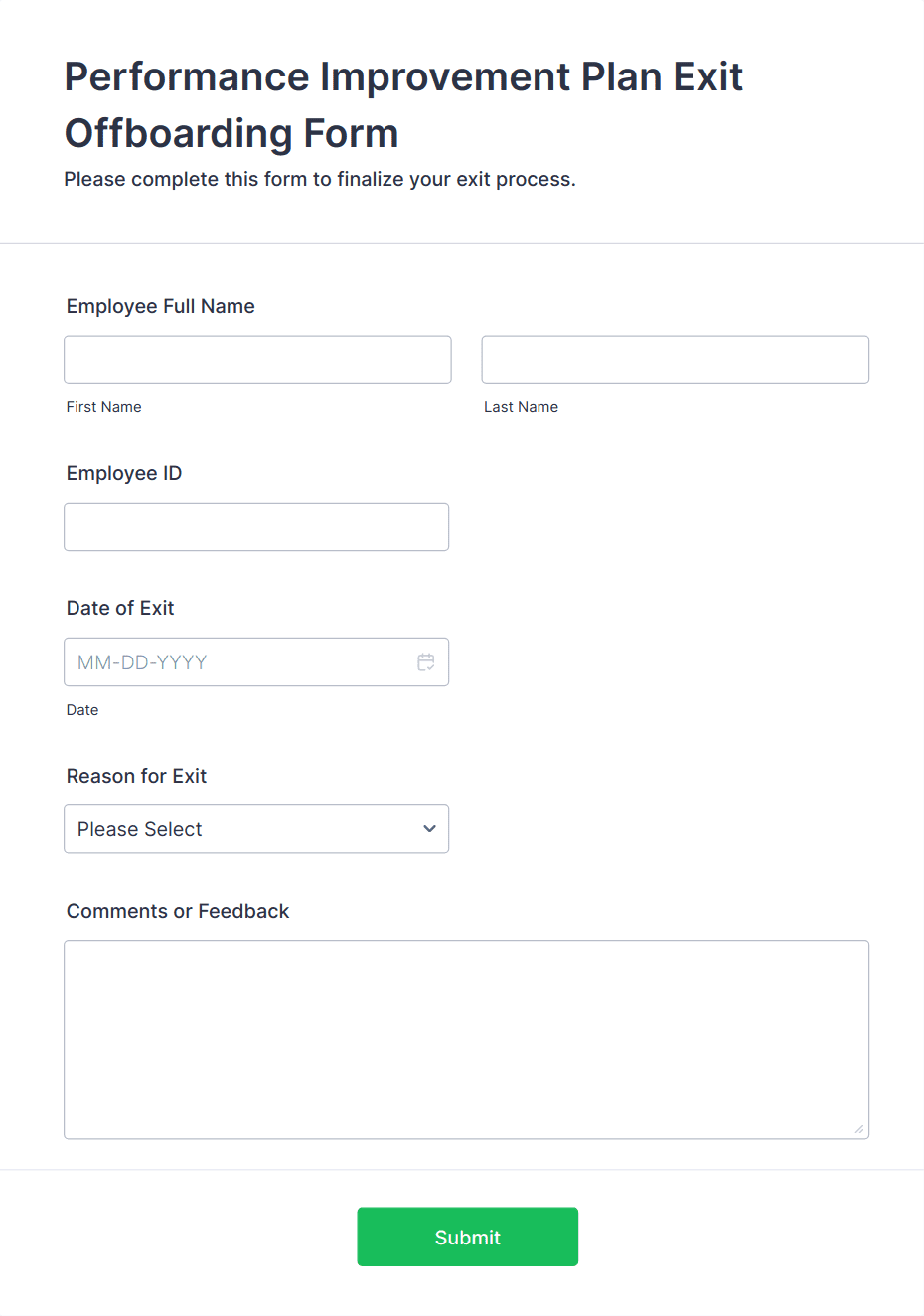Click the 'Please complete this form' subtitle
Image resolution: width=924 pixels, height=1316 pixels.
pyautogui.click(x=320, y=179)
